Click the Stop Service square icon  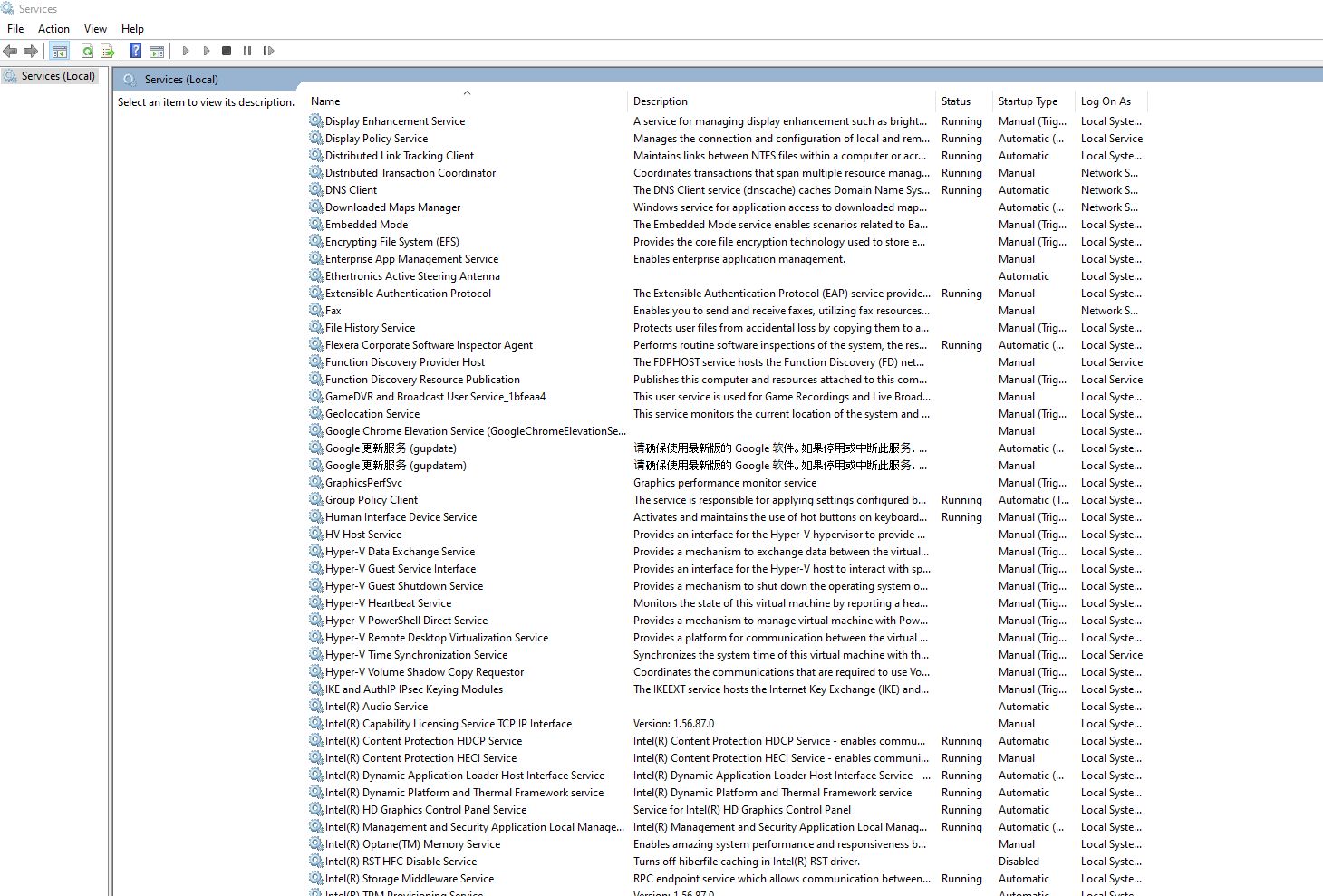tap(227, 52)
